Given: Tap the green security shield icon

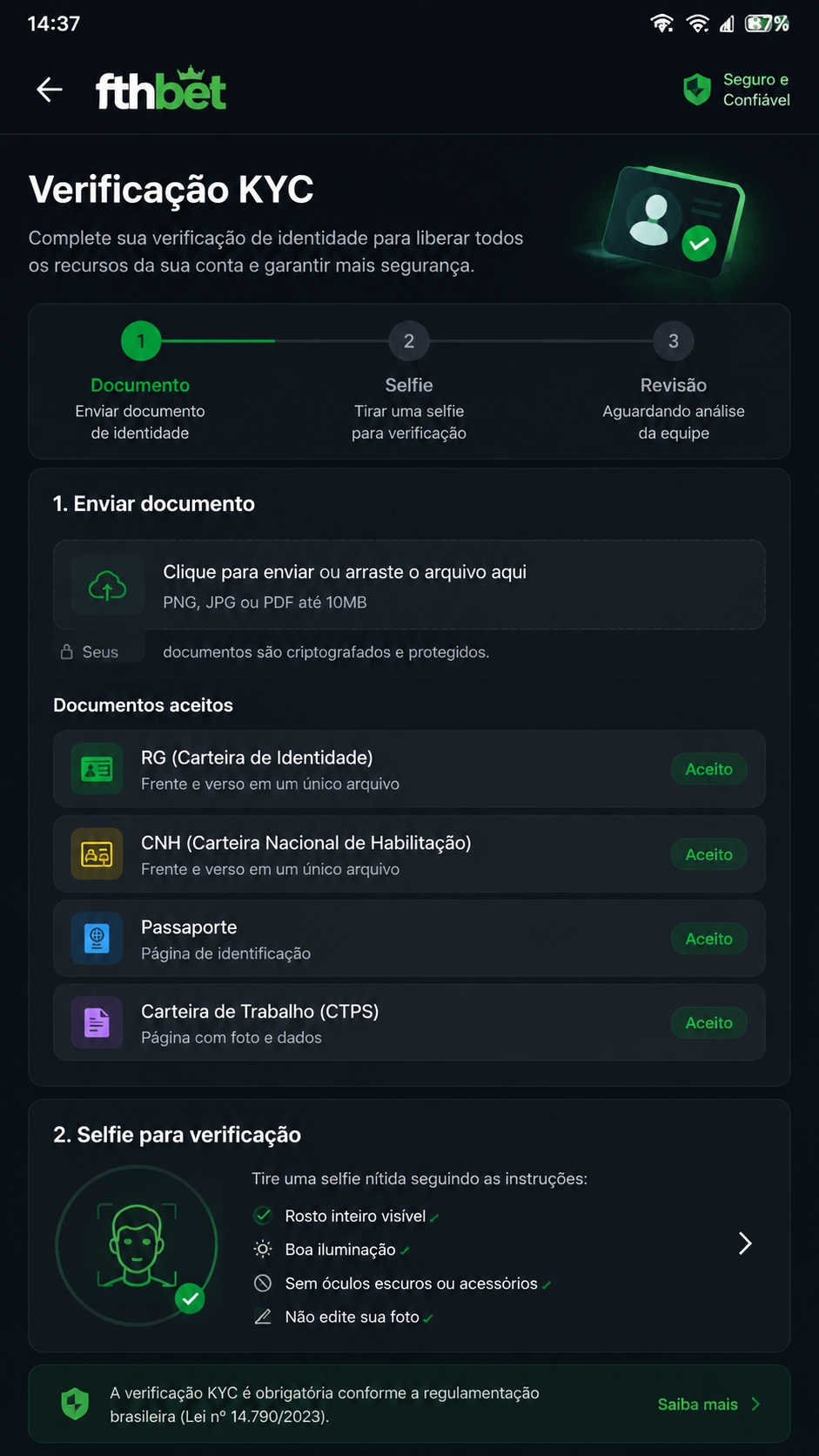Looking at the screenshot, I should (x=697, y=90).
